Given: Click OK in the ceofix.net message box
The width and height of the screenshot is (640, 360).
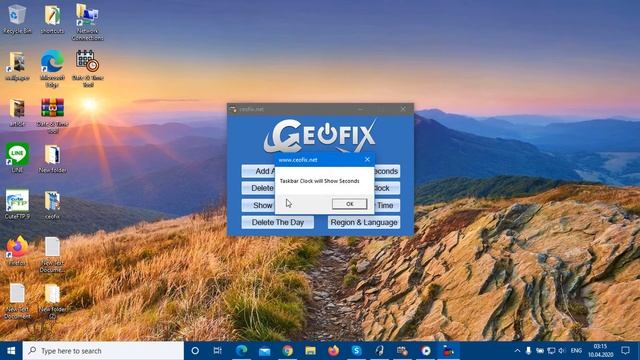Looking at the screenshot, I should click(349, 204).
